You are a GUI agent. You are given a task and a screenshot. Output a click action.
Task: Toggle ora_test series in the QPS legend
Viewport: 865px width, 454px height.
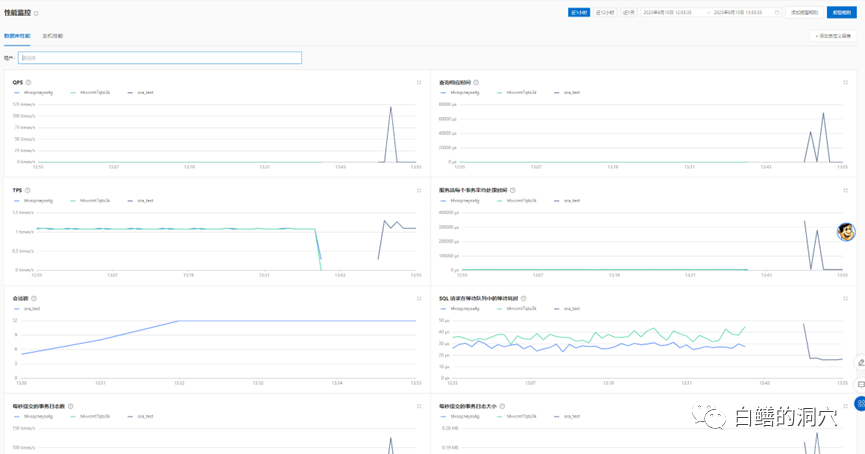pos(140,93)
